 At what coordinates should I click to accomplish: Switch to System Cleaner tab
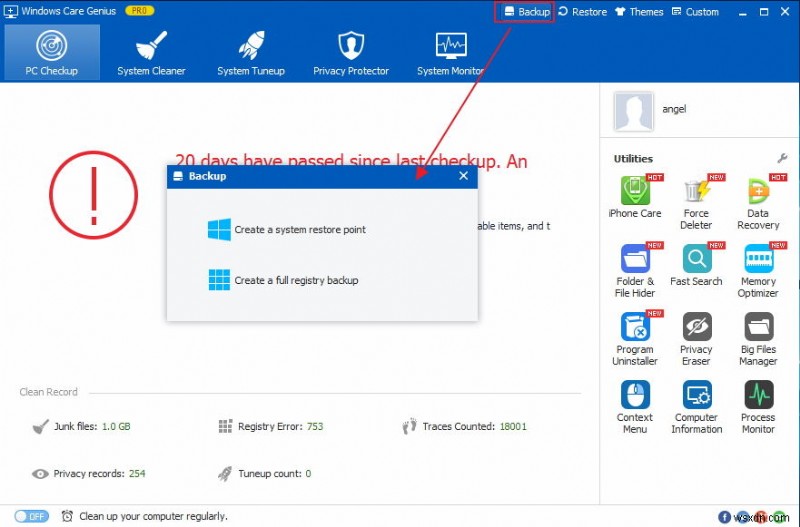click(x=151, y=53)
